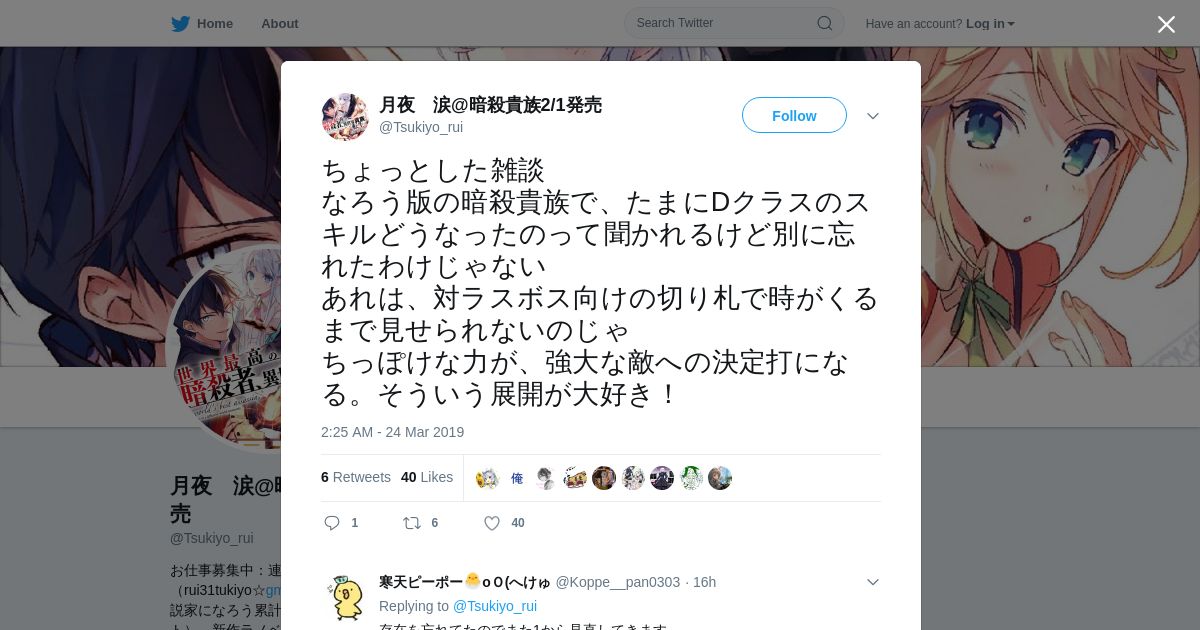Click the retweet arrows icon
The image size is (1200, 630).
(412, 523)
